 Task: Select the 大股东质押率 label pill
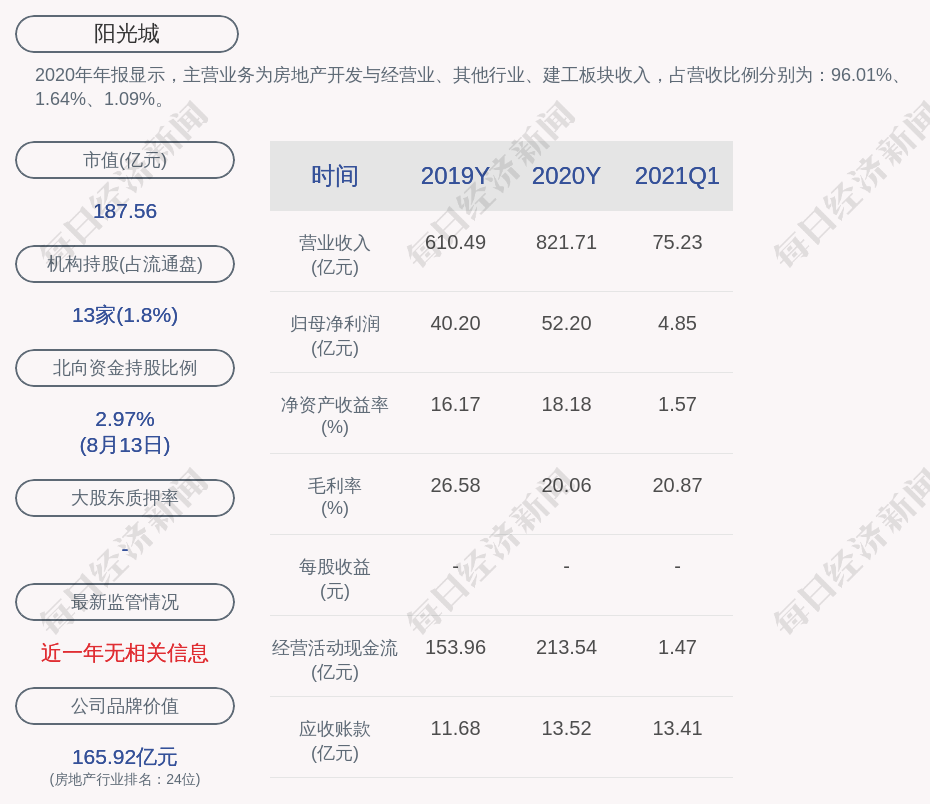click(125, 497)
